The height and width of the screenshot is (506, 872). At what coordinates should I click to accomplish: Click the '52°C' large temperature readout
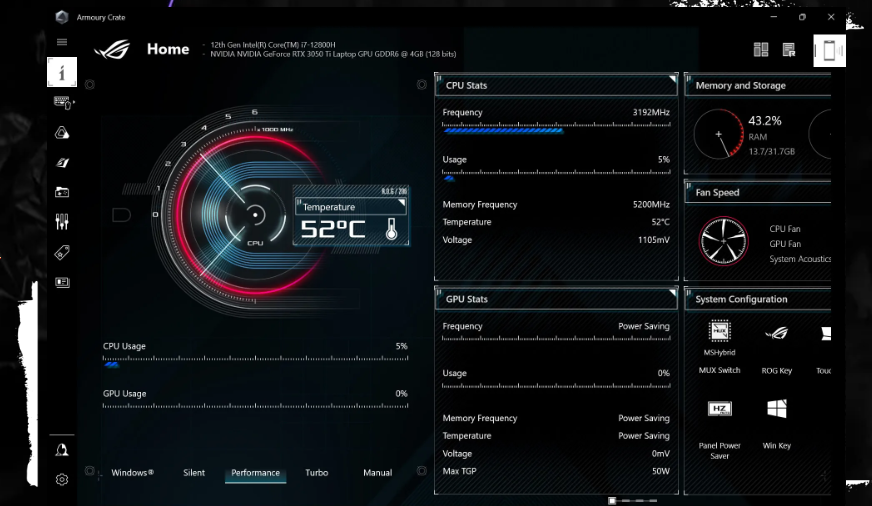point(333,229)
